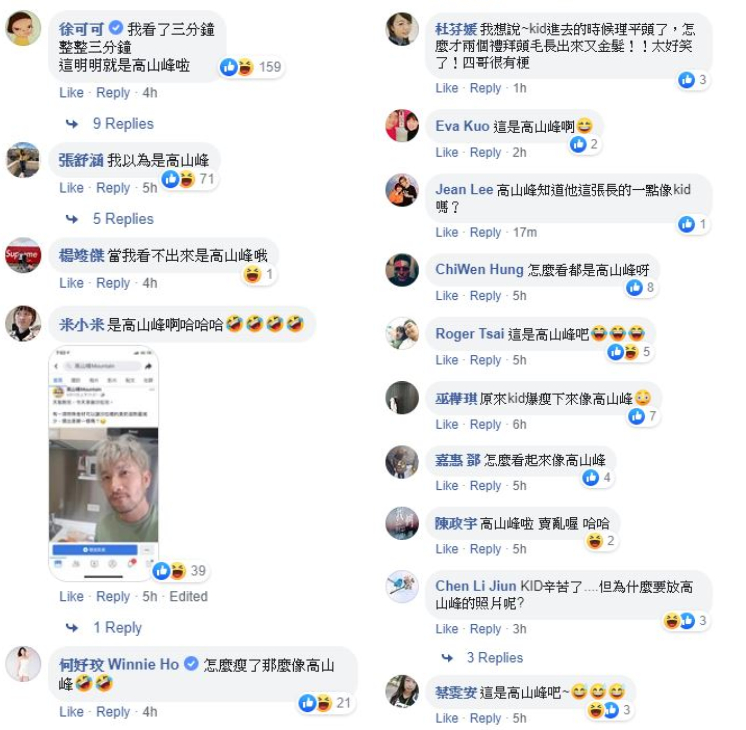Open Eva Kuo's profile picture
The image size is (746, 730).
[402, 126]
